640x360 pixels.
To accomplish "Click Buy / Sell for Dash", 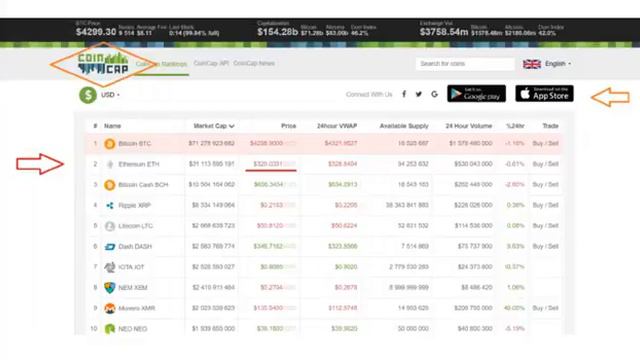I will pos(545,247).
